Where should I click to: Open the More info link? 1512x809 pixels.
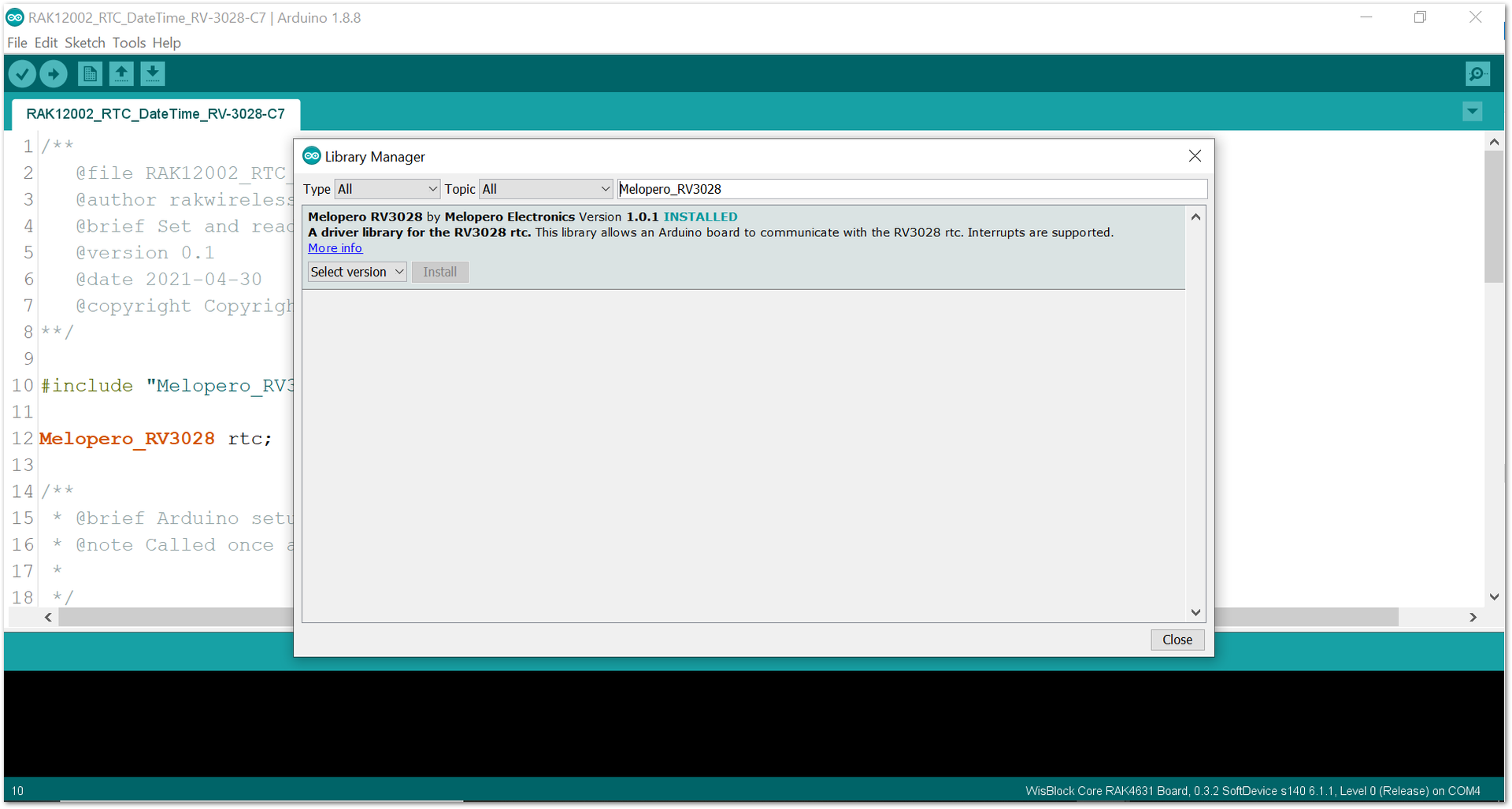point(335,248)
